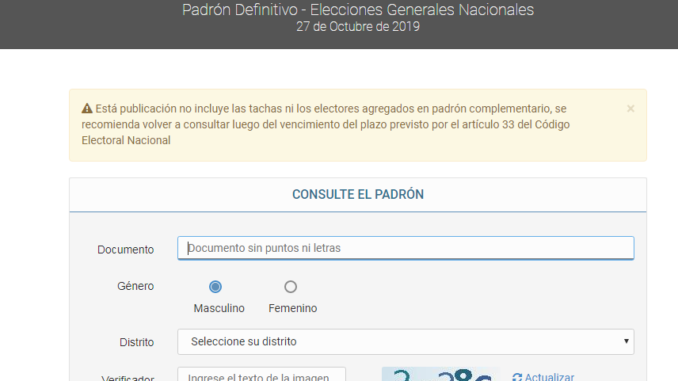Click the Documento field label
Image resolution: width=678 pixels, height=381 pixels.
pyautogui.click(x=125, y=250)
